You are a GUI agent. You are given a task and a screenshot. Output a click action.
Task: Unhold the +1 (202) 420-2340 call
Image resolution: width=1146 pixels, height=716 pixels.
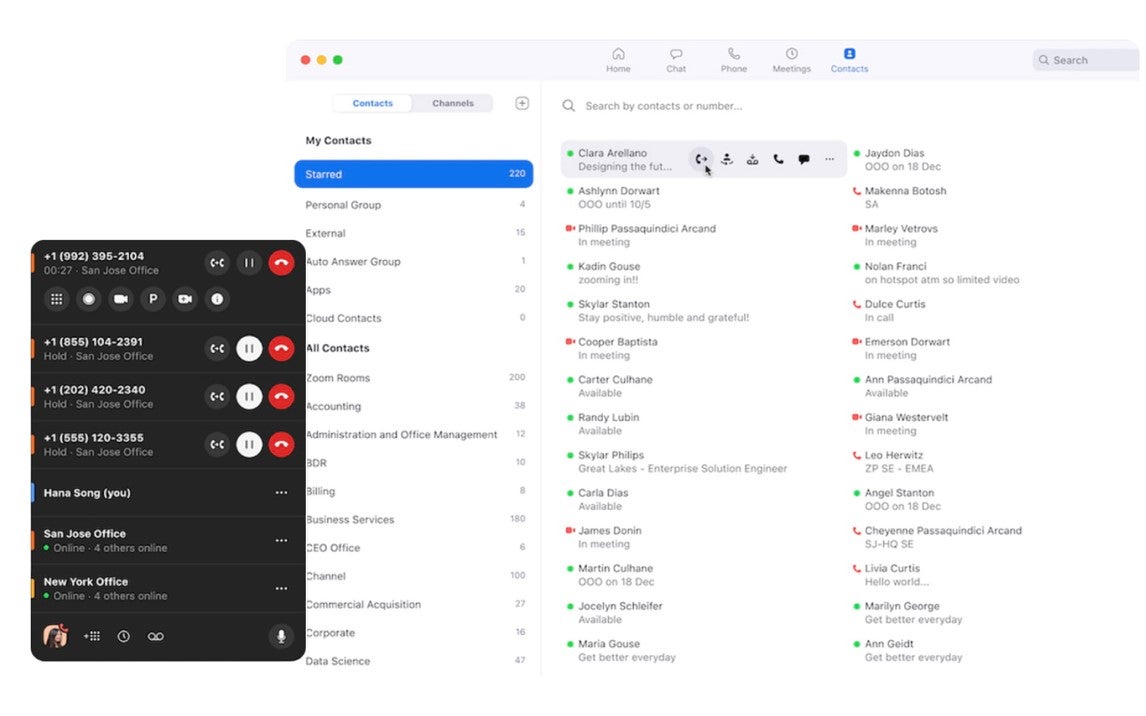tap(249, 397)
